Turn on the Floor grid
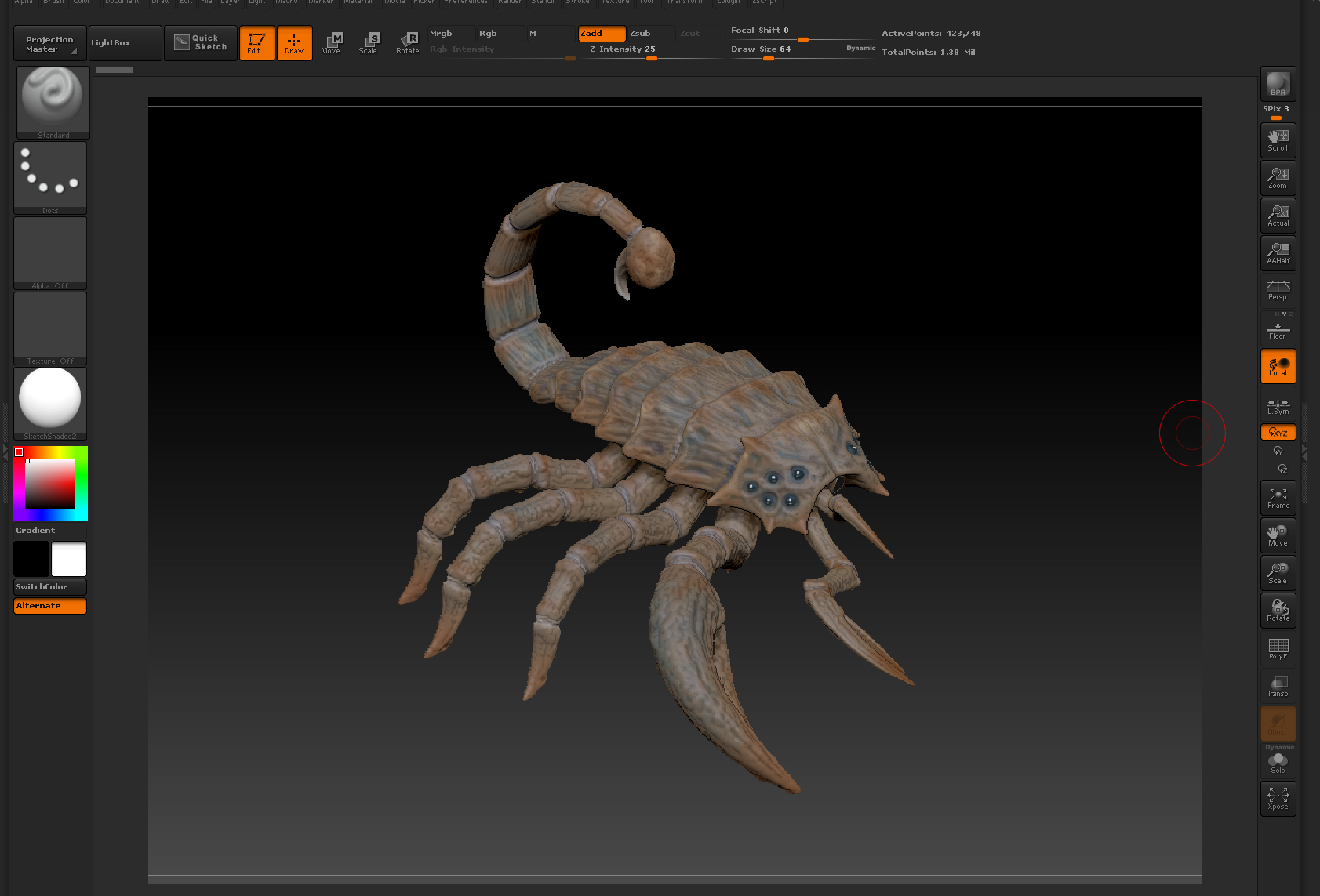This screenshot has width=1320, height=896. click(1278, 328)
